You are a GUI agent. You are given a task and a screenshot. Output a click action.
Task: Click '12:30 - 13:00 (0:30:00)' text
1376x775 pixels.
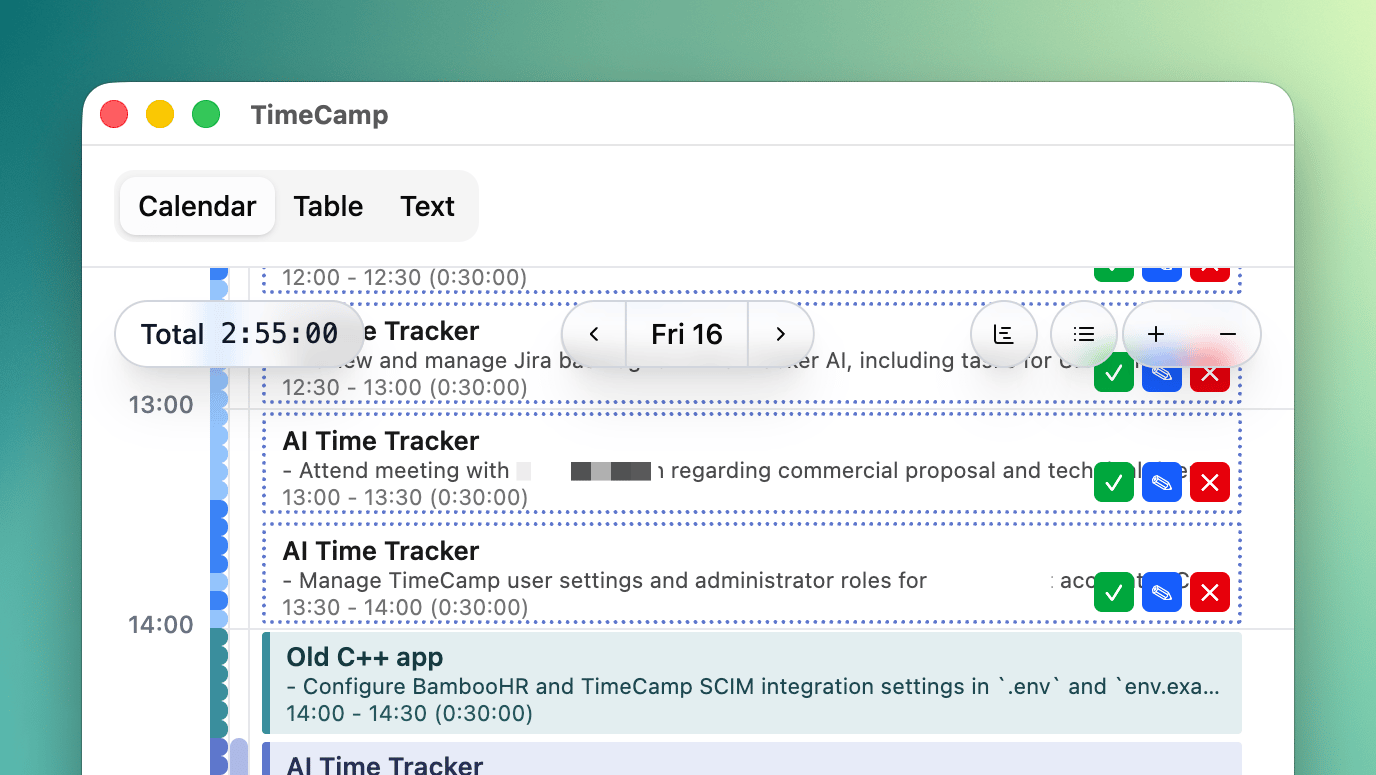(x=405, y=387)
